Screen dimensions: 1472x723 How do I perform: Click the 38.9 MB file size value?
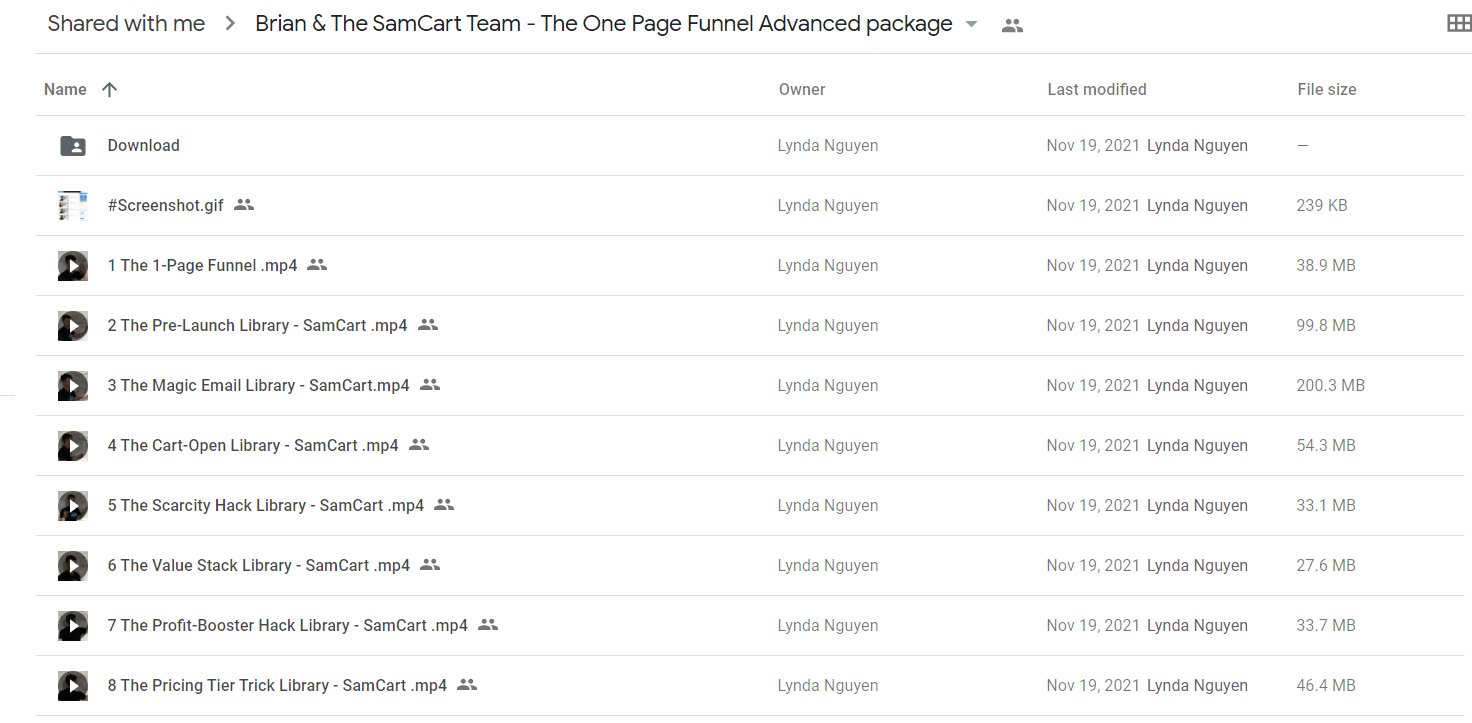pos(1326,265)
